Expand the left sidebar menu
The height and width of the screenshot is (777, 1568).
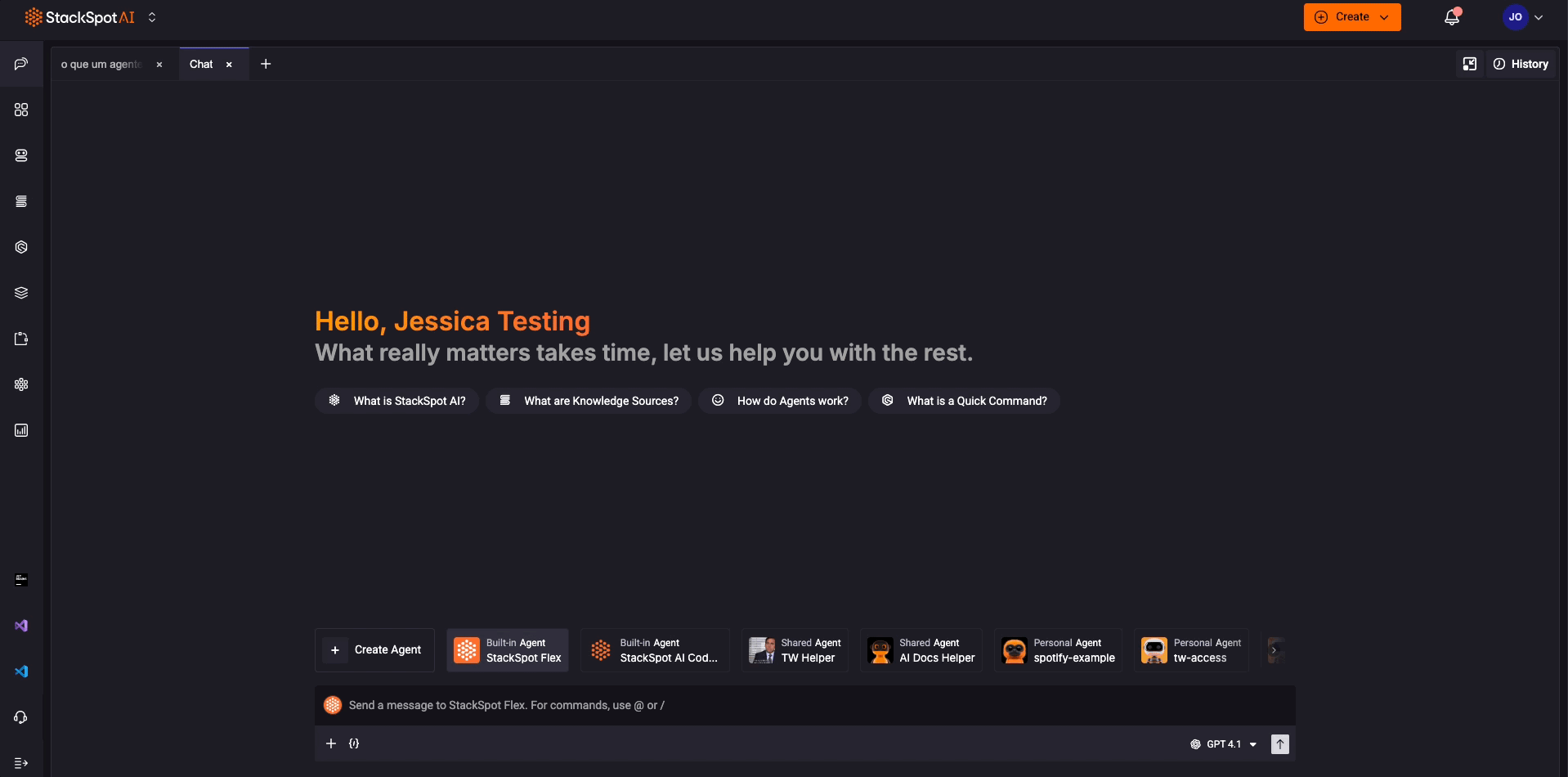pyautogui.click(x=21, y=763)
